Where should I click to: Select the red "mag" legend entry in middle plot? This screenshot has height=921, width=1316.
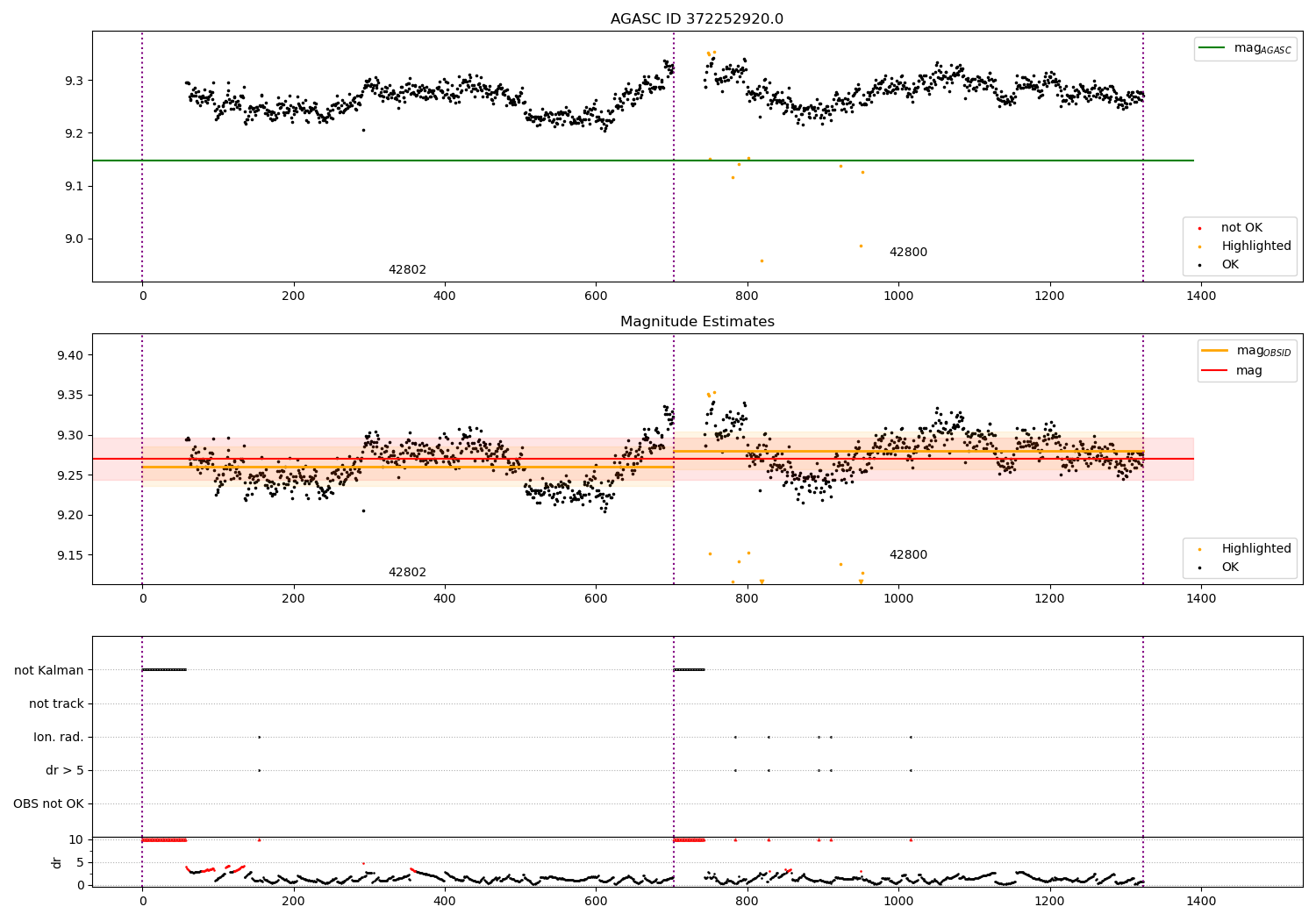1233,371
